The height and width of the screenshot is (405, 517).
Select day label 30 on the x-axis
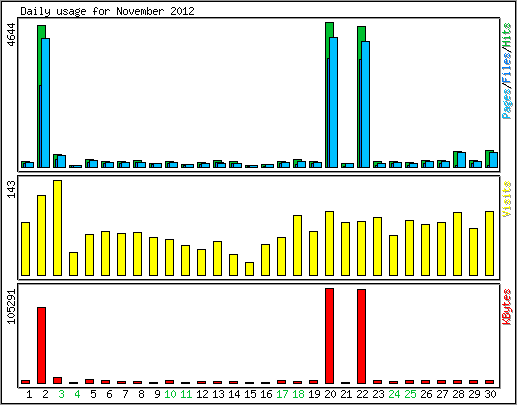[490, 394]
